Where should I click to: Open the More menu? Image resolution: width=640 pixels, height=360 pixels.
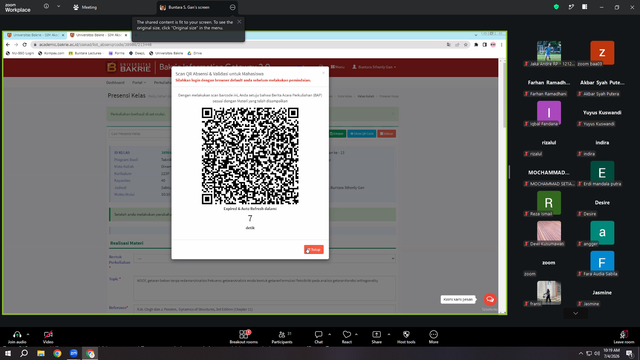point(433,337)
